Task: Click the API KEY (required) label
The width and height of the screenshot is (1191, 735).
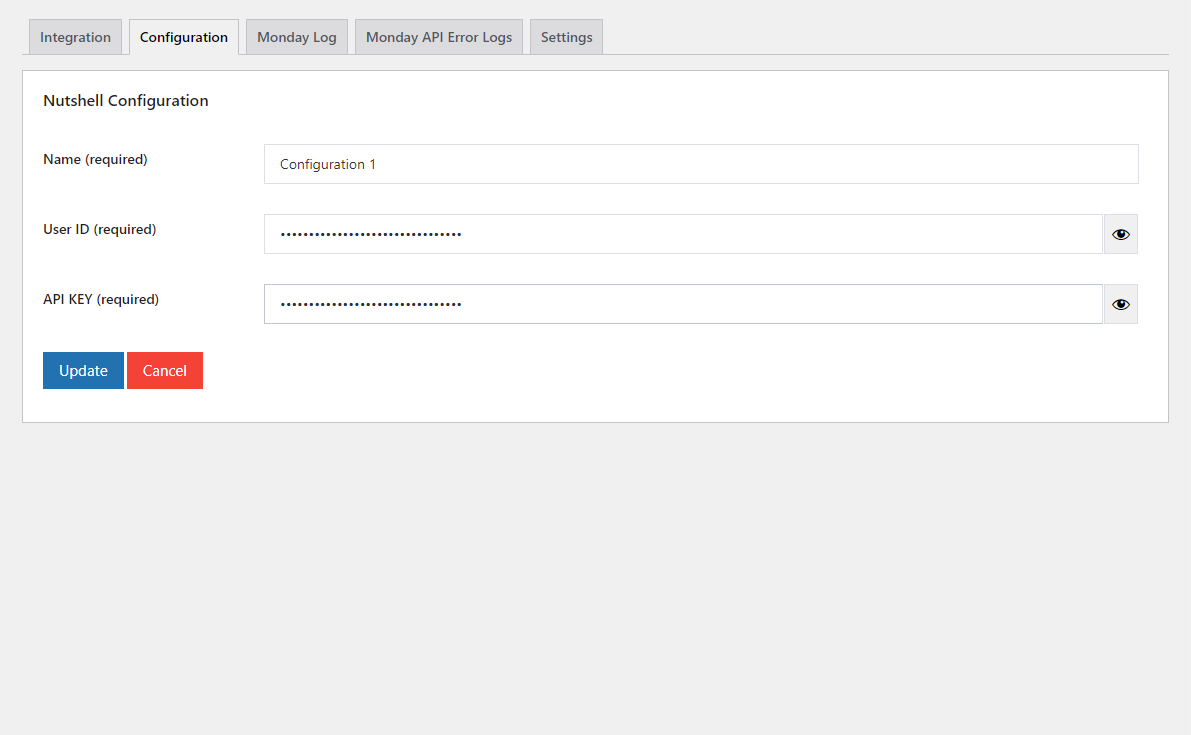Action: 101,299
